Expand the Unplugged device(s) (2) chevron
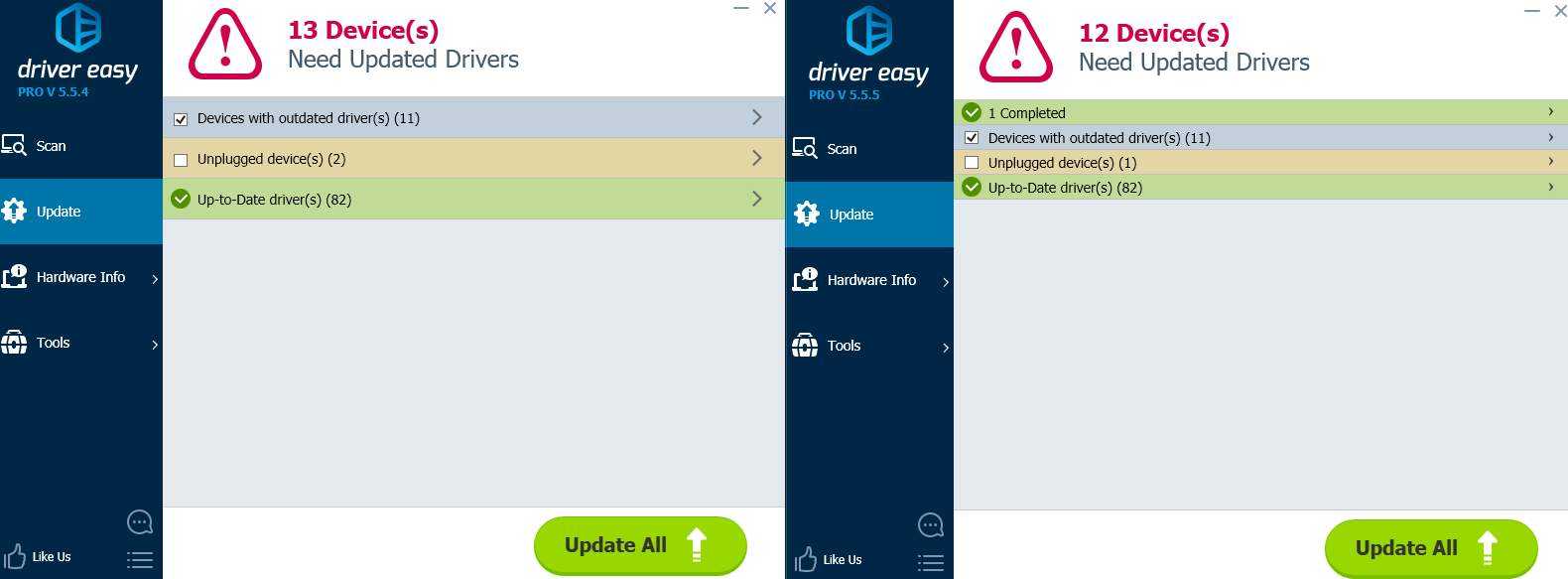 click(x=757, y=158)
